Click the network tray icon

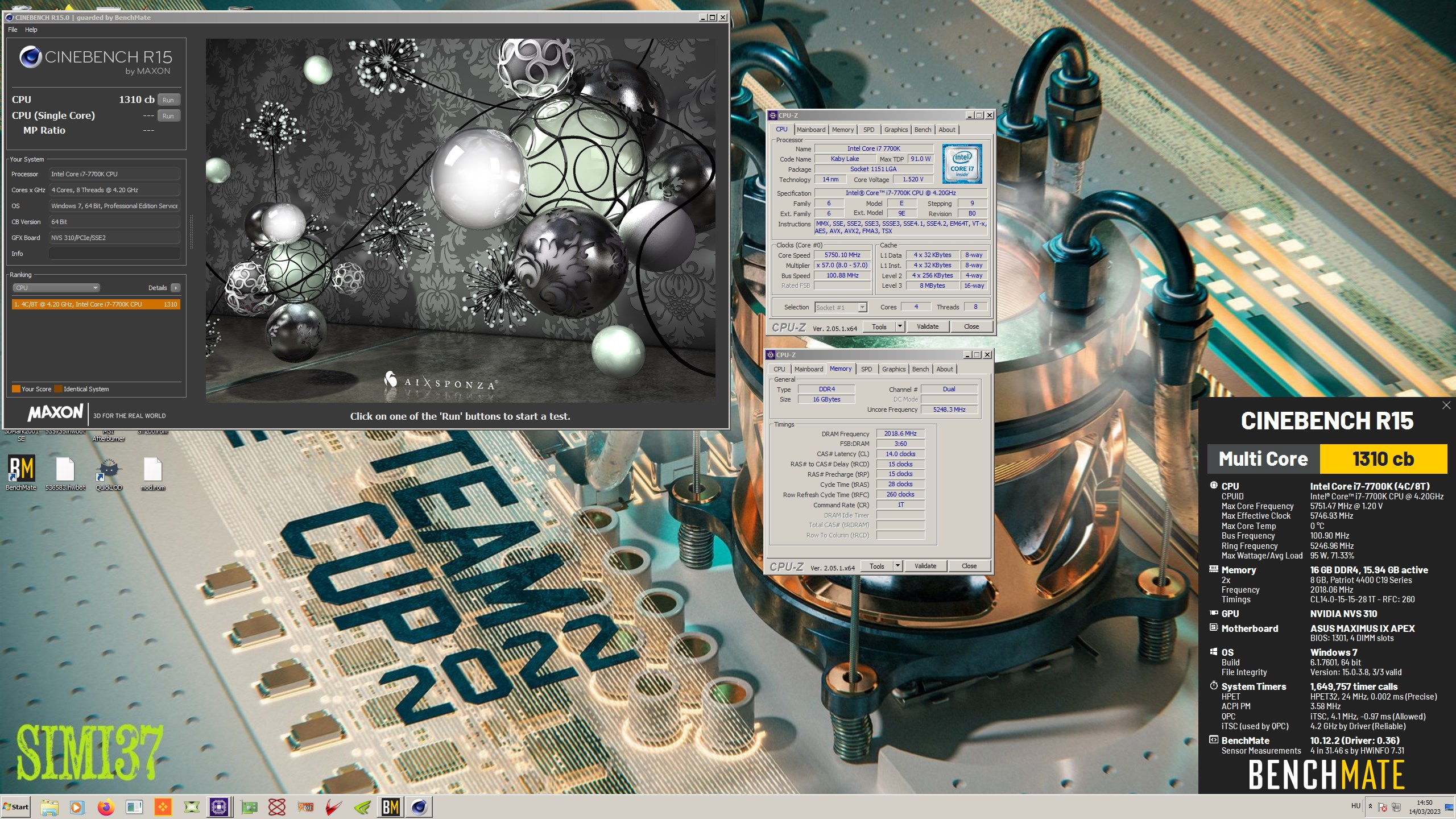1396,807
